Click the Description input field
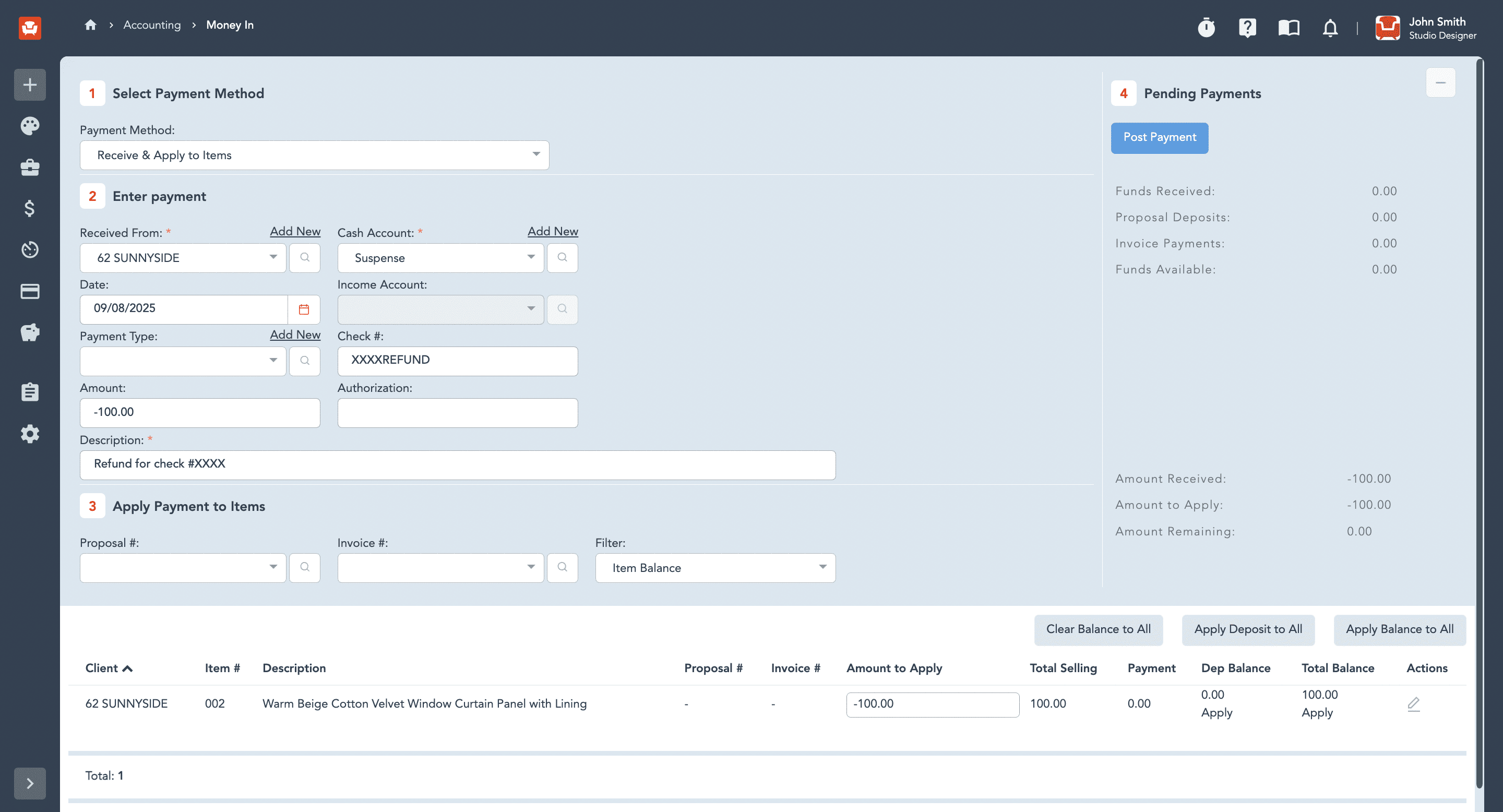The height and width of the screenshot is (812, 1503). pos(458,464)
